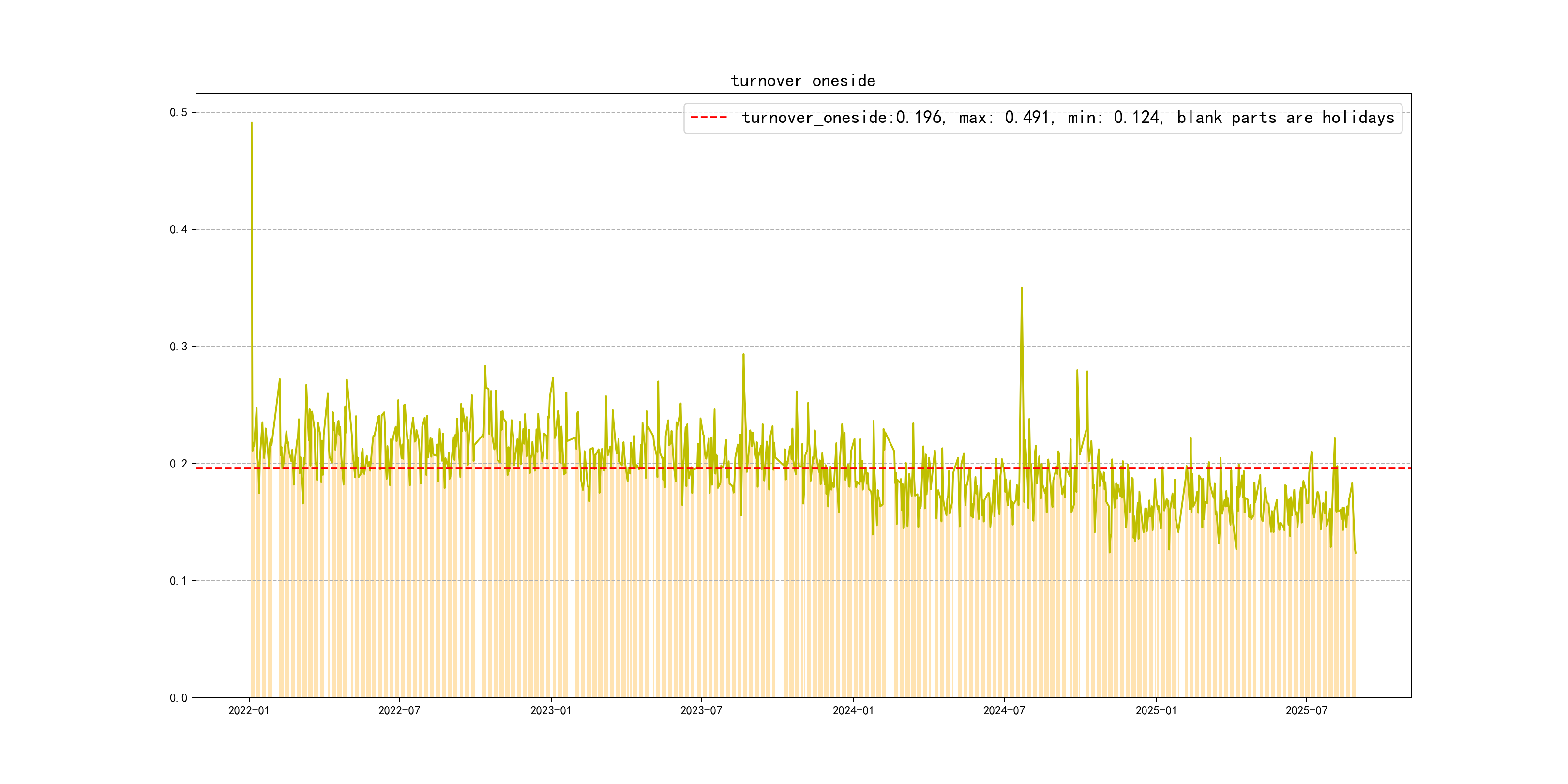This screenshot has width=1568, height=784.
Task: Select the 2022-01 x-axis tick label
Action: click(x=248, y=710)
